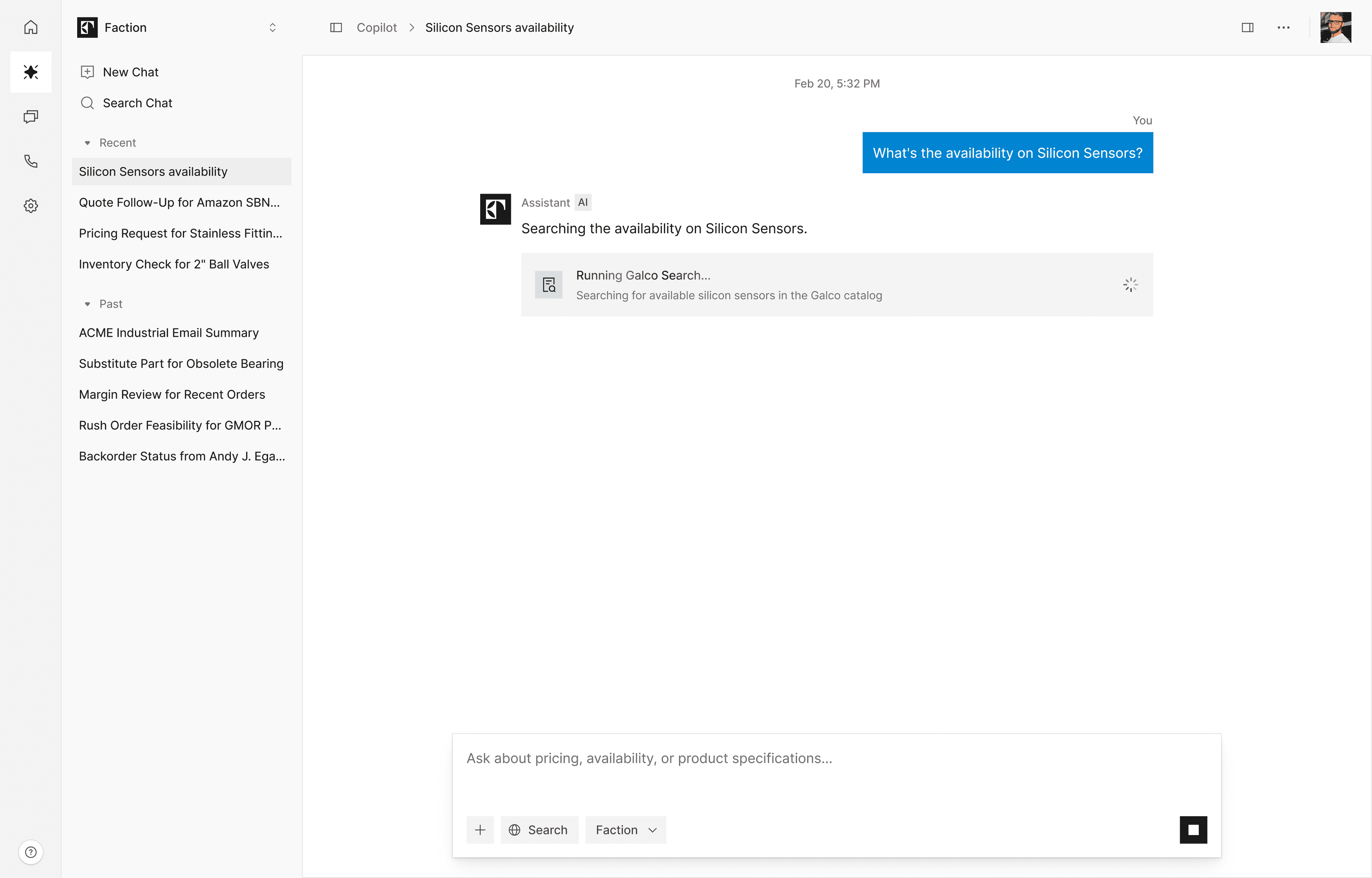Go to the Home icon in the sidebar
1372x878 pixels.
[31, 28]
